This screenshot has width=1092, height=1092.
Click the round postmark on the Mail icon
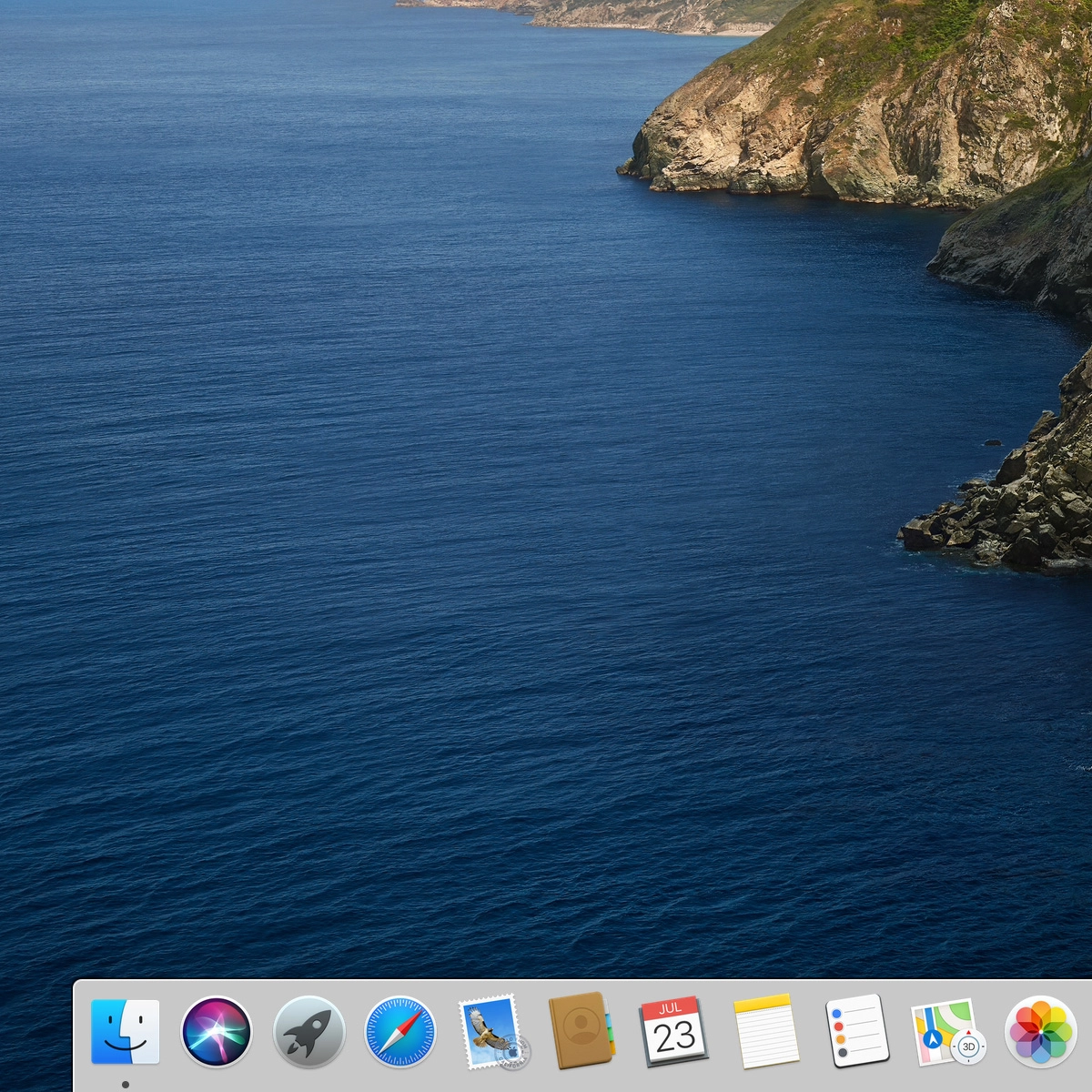[x=513, y=1052]
